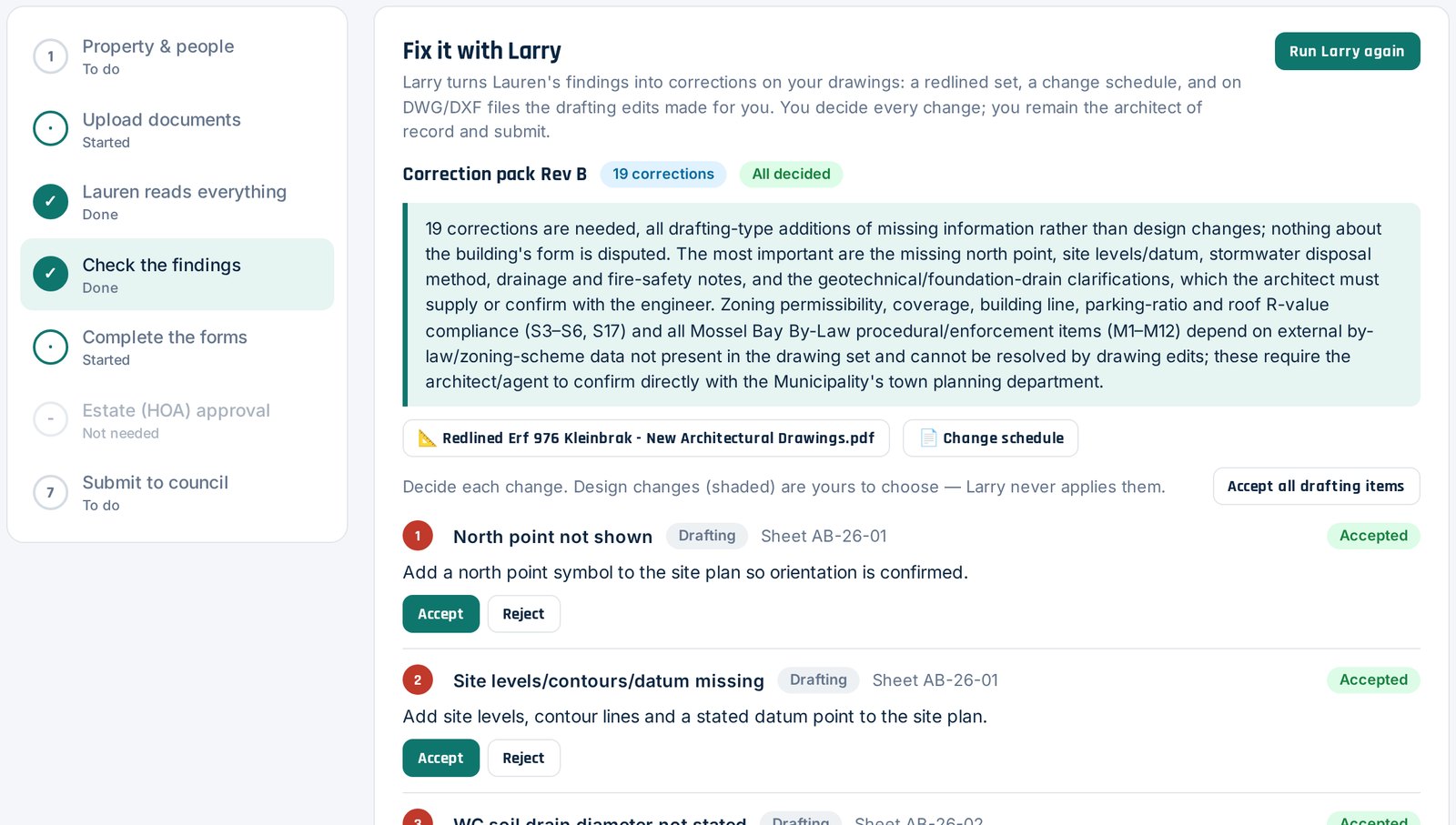Image resolution: width=1456 pixels, height=825 pixels.
Task: Click the Upload documents progress circle icon
Action: 50,129
